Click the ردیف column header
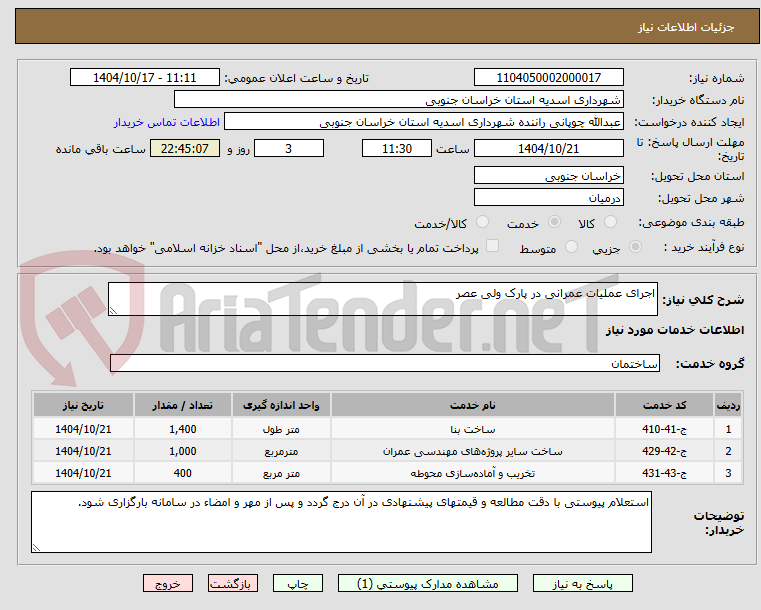Viewport: 761px width, 610px height. [728, 405]
